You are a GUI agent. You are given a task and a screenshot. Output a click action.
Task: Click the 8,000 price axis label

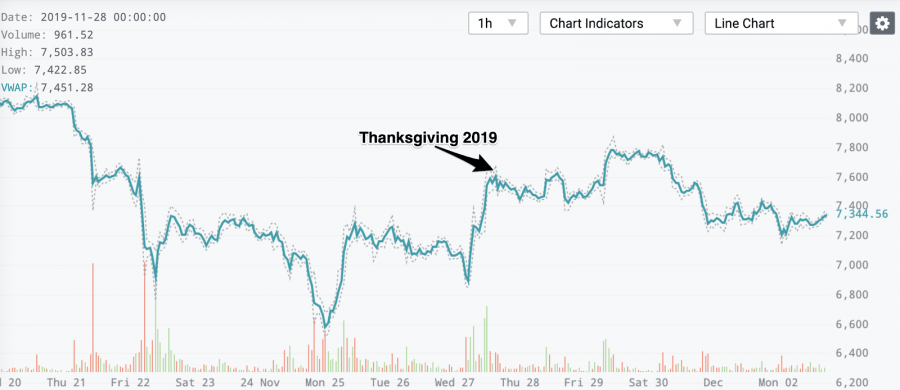[x=852, y=118]
